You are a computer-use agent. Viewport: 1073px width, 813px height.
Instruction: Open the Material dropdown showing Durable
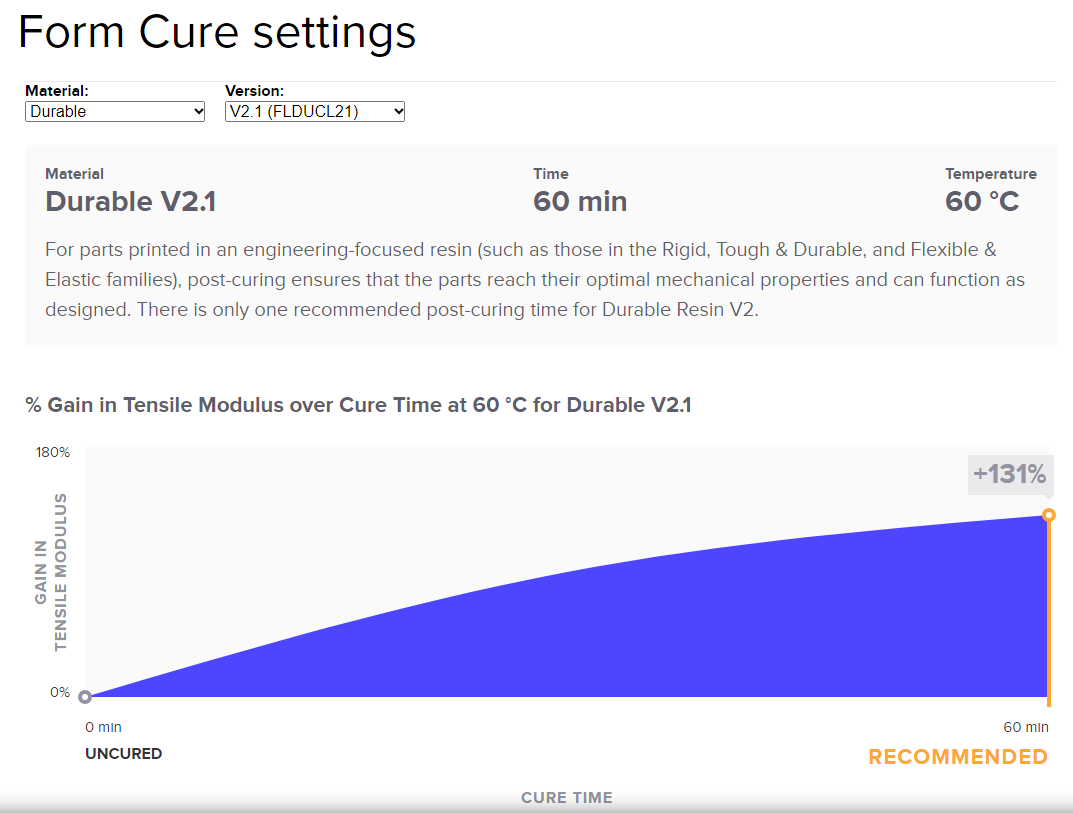(x=115, y=112)
